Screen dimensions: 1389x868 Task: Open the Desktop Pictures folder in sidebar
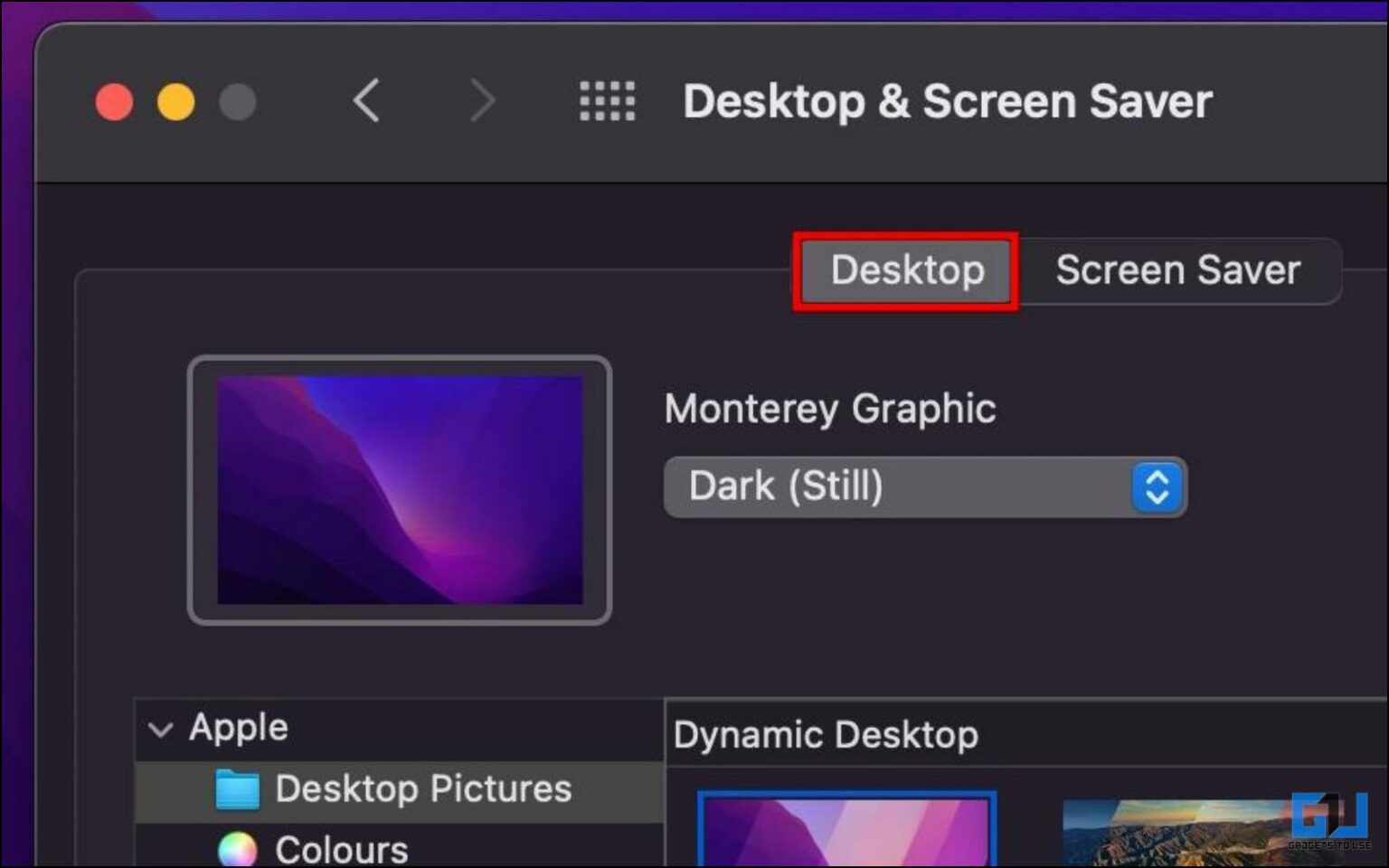click(x=423, y=788)
